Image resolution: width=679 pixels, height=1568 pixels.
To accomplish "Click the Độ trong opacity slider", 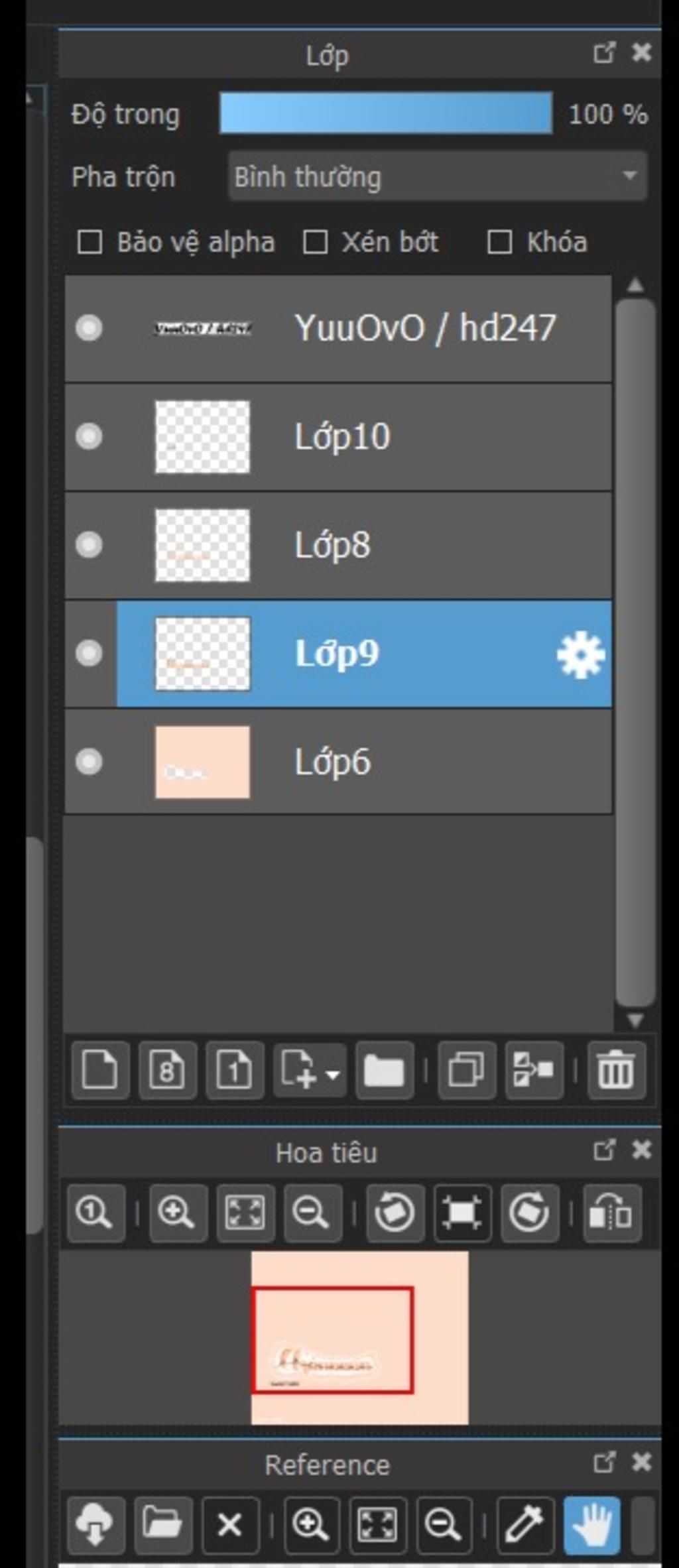I will click(386, 113).
